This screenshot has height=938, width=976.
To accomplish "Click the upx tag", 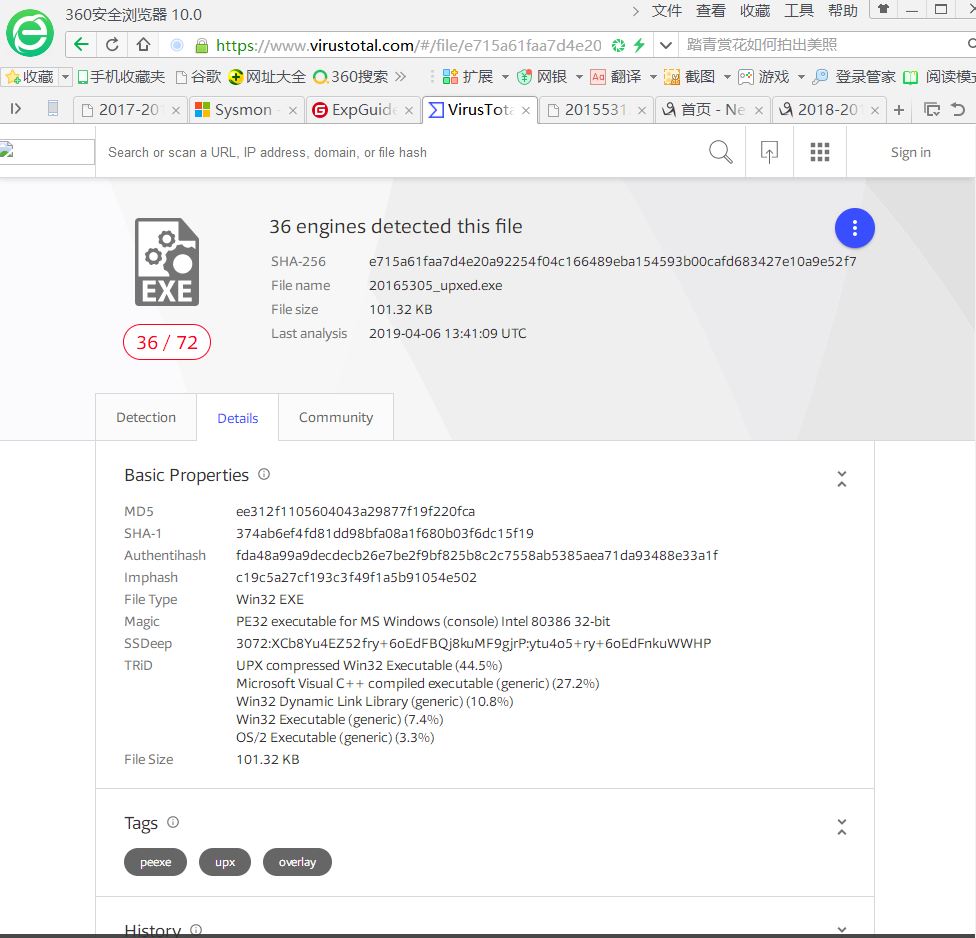I will [x=225, y=862].
